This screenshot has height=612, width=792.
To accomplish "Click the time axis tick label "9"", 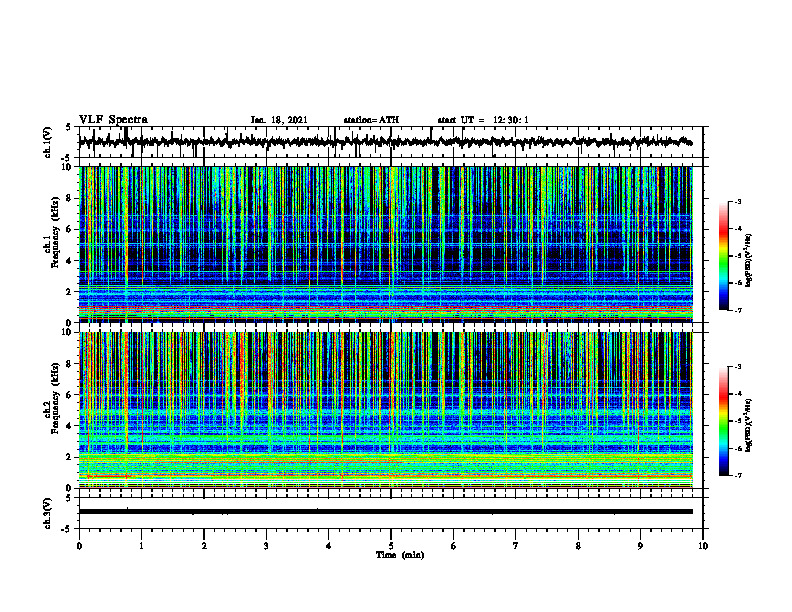I will tap(640, 546).
